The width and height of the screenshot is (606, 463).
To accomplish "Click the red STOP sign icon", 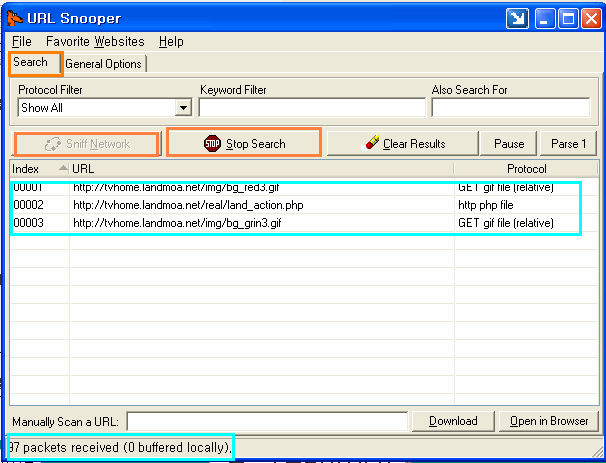I will (212, 144).
